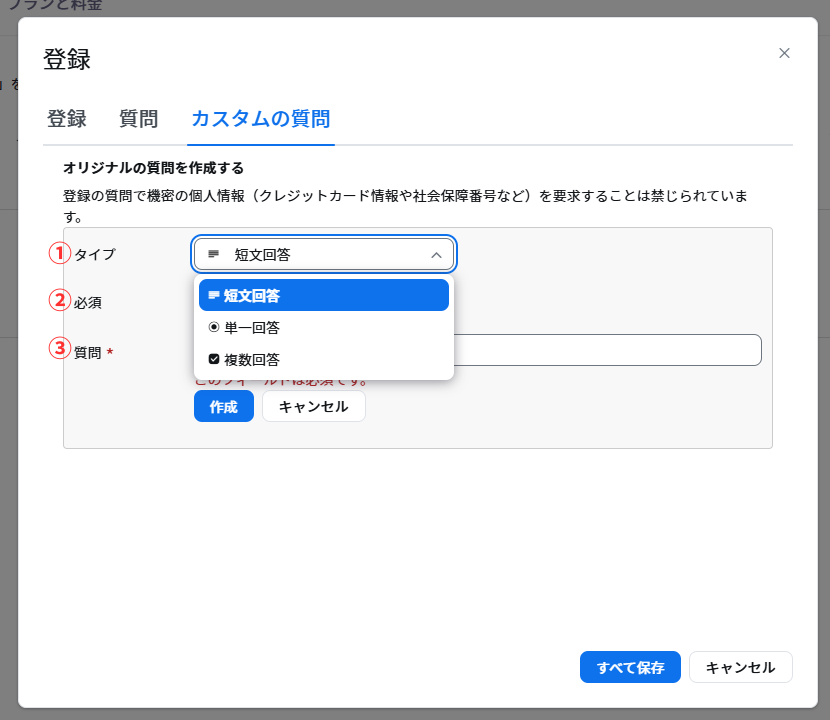Click the chevron arrow in the タイプ dropdown

(436, 255)
